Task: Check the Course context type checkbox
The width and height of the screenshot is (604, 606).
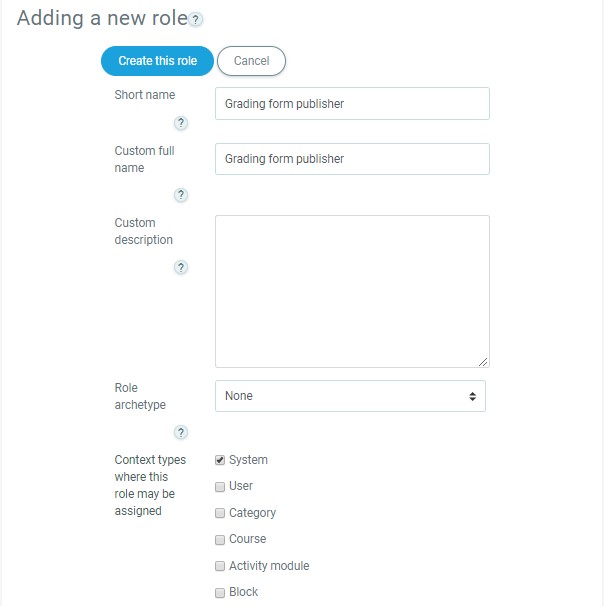Action: coord(220,539)
